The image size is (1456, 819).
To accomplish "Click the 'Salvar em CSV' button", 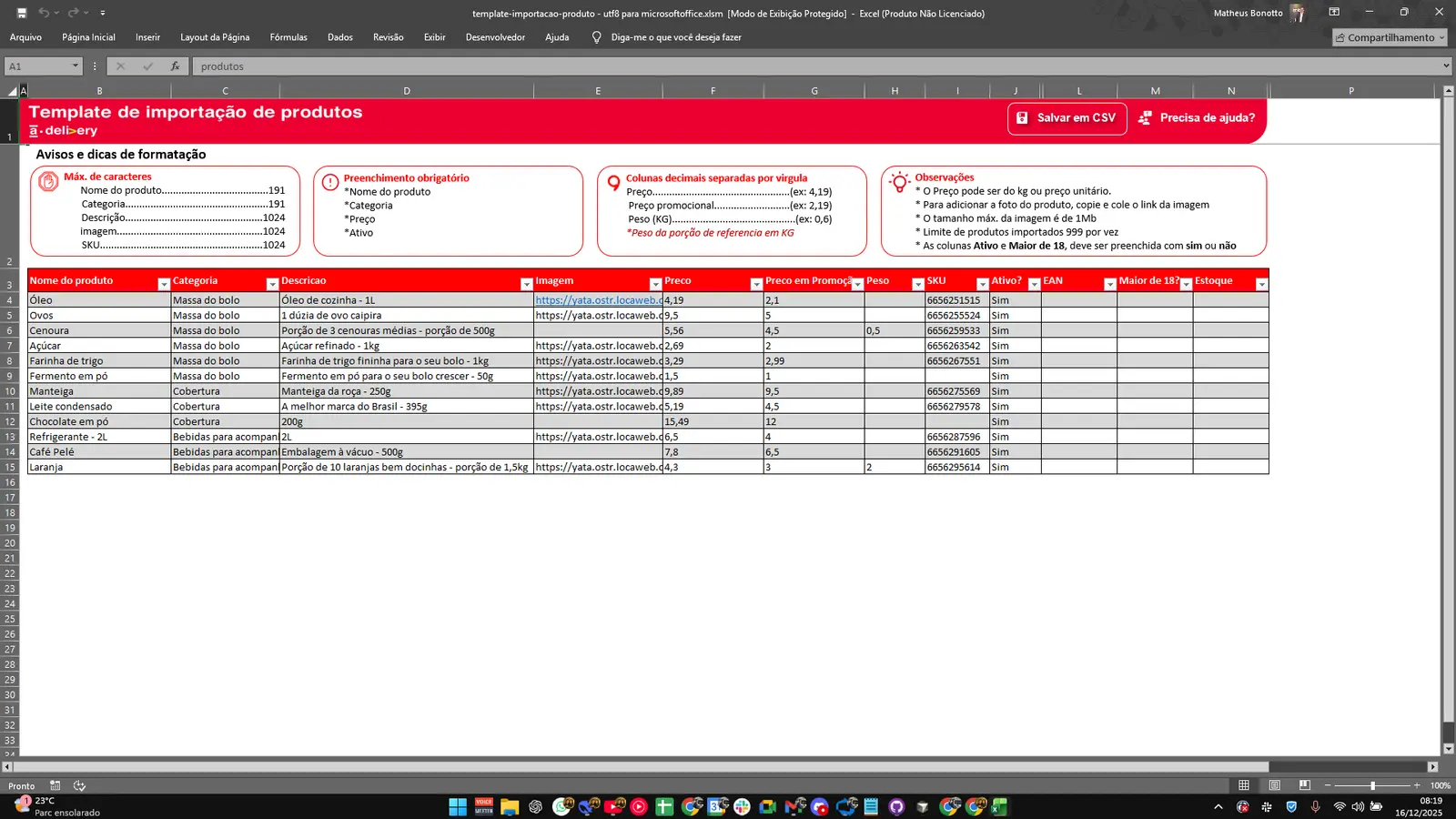I will 1067,118.
